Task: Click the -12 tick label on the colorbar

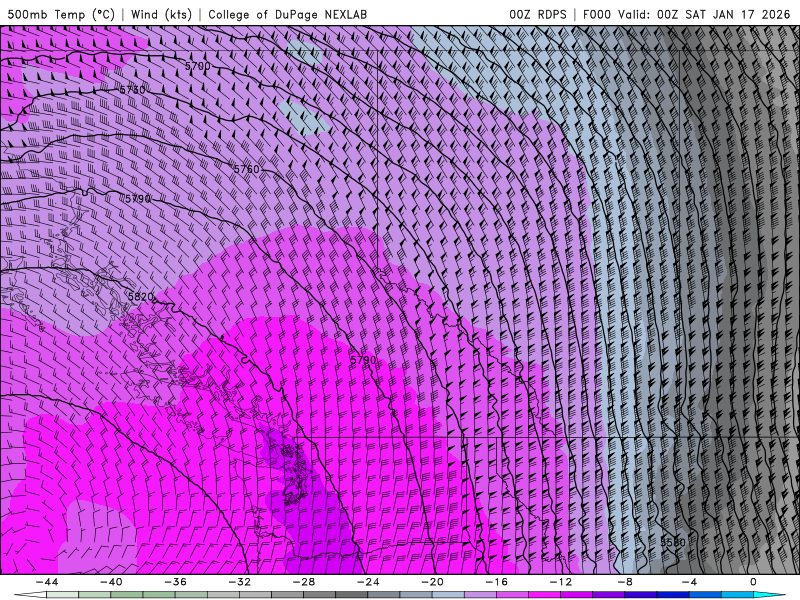Action: point(561,582)
